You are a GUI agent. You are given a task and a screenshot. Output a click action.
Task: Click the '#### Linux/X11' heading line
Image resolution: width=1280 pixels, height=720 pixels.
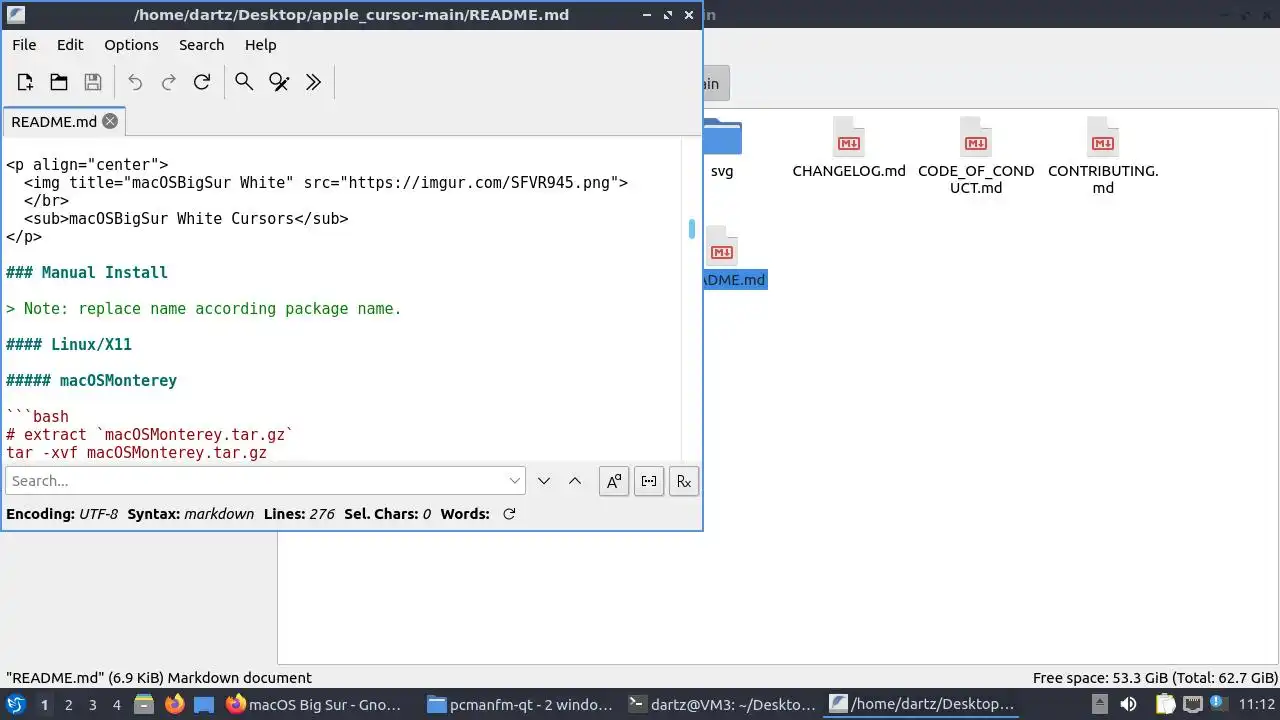(x=69, y=344)
